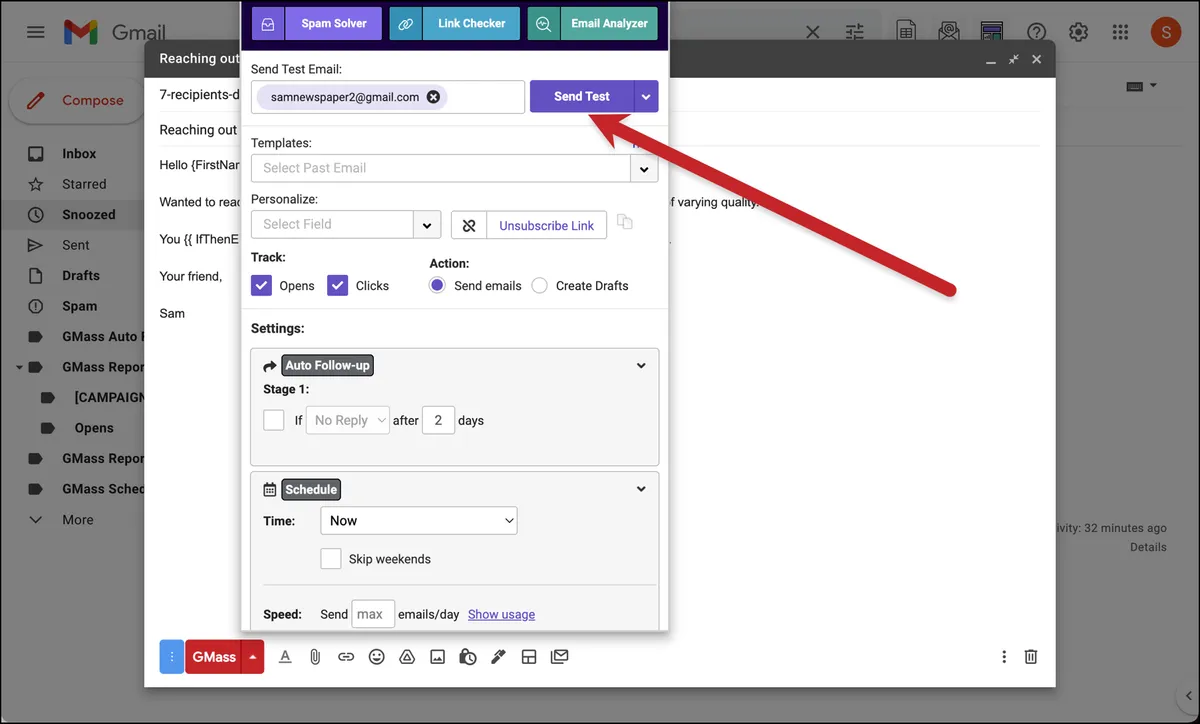Insert a link in the email
Screen dimensions: 1200x724
coord(346,657)
